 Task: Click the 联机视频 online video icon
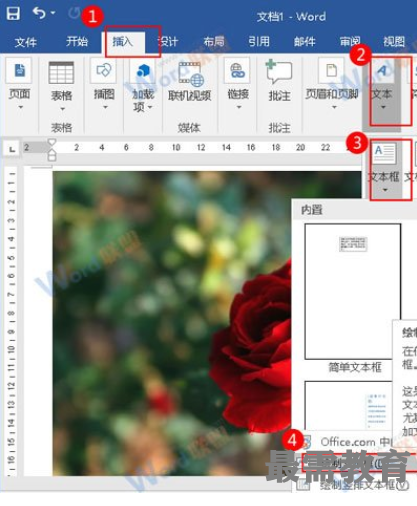[x=190, y=74]
